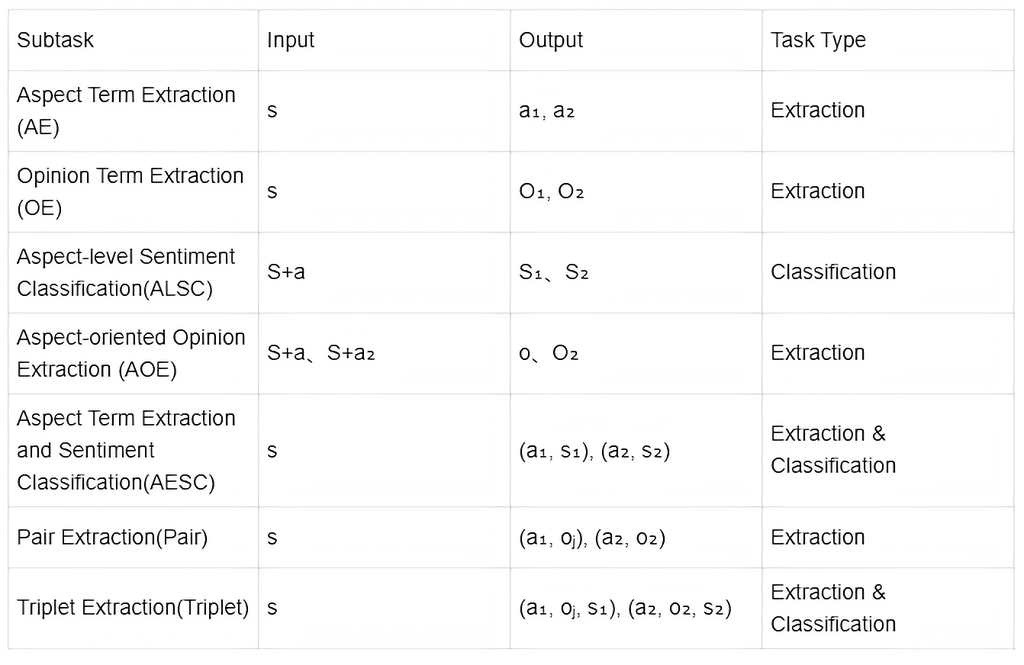Click the Task Type column header

(888, 40)
